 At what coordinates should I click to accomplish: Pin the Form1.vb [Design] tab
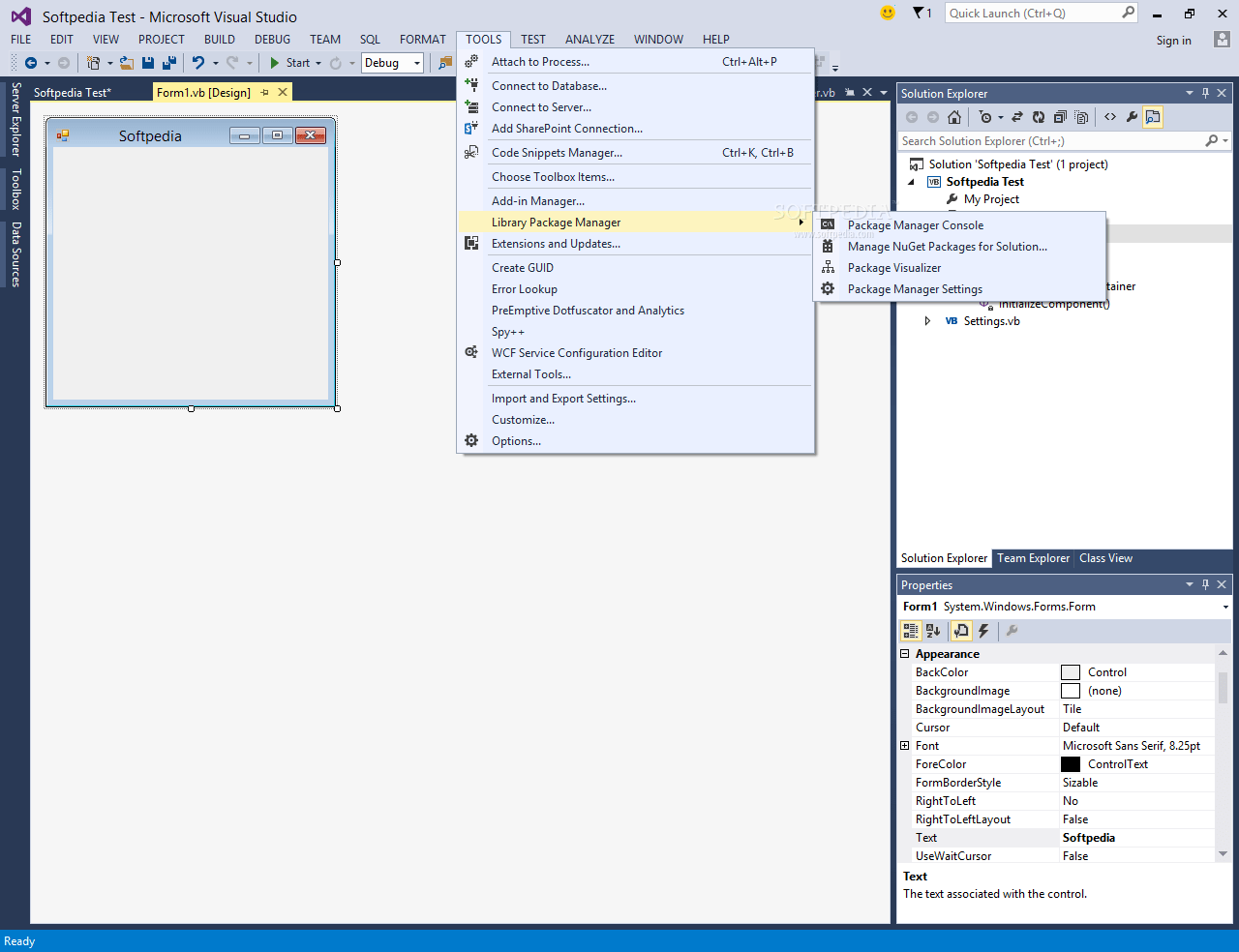point(264,92)
